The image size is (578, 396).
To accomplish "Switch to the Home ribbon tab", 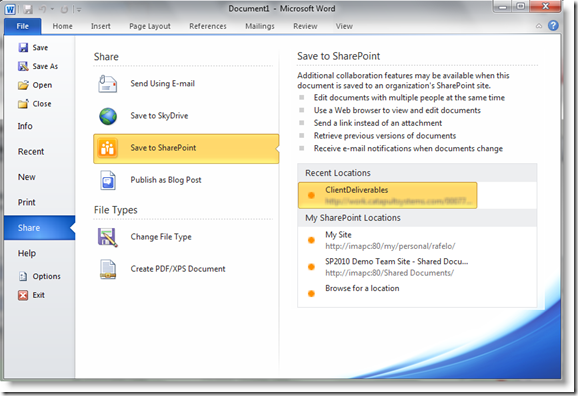I will (62, 26).
